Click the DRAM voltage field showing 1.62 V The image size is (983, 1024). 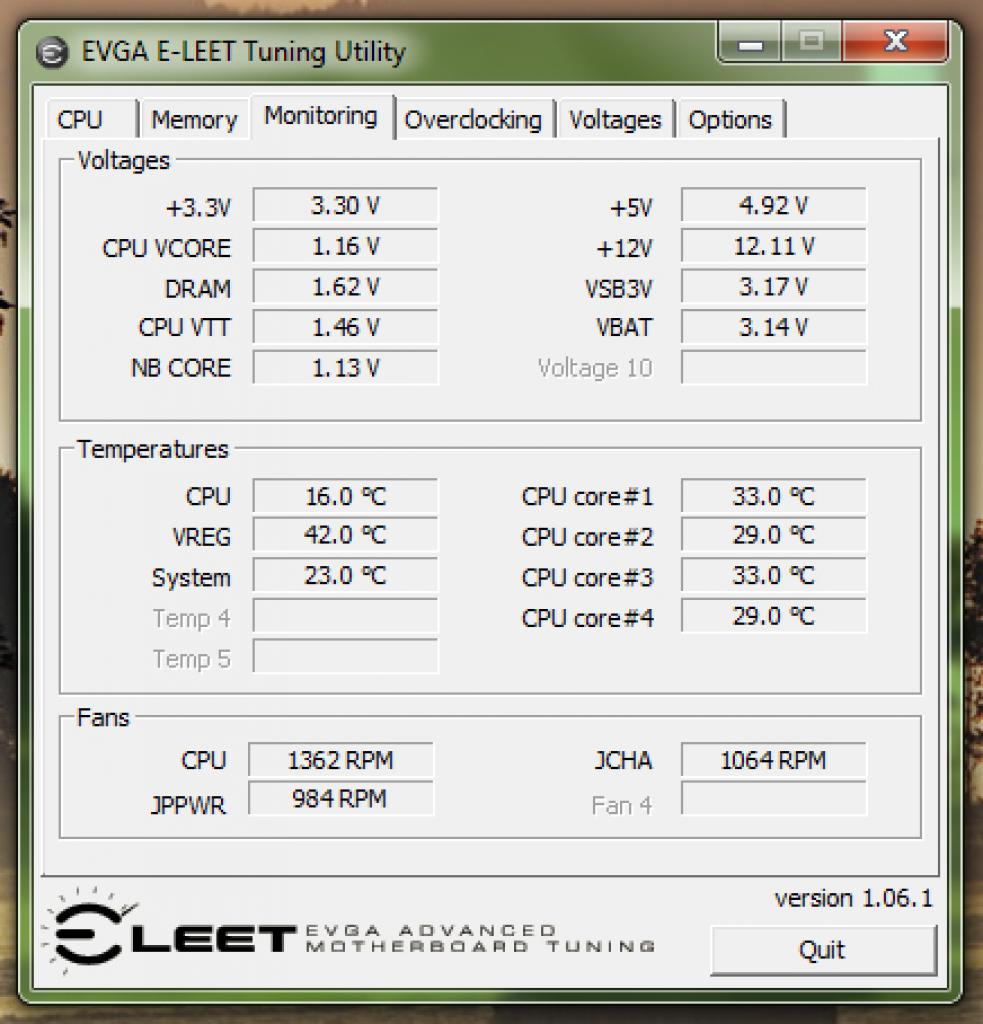click(345, 287)
